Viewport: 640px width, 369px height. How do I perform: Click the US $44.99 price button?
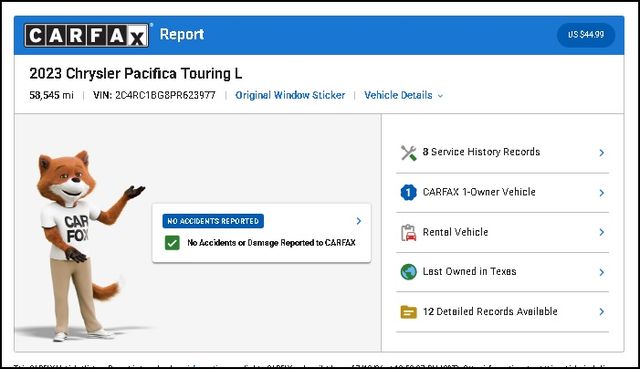tap(586, 35)
